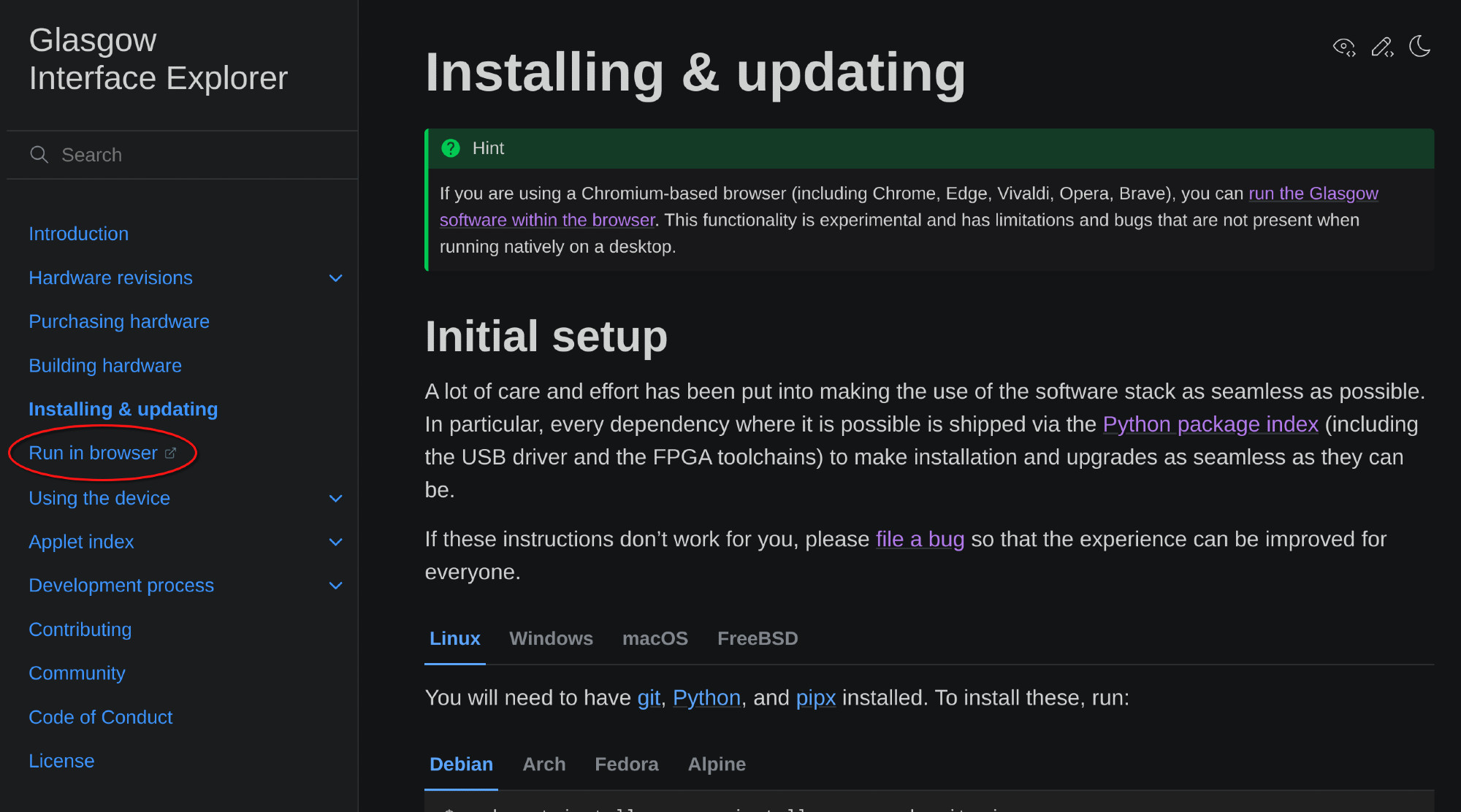This screenshot has width=1461, height=812.
Task: Open the pipx link
Action: tap(815, 698)
